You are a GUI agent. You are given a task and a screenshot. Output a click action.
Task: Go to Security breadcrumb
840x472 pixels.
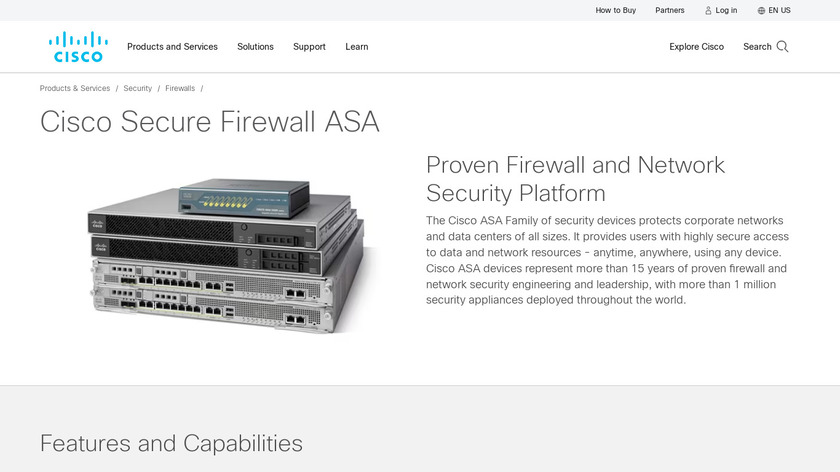pyautogui.click(x=138, y=88)
